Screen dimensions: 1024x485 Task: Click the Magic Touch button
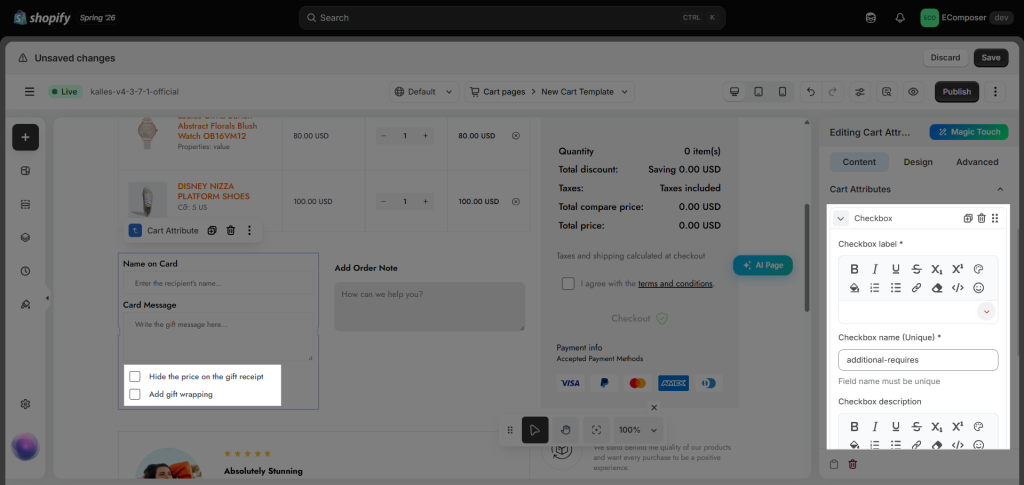click(x=969, y=133)
